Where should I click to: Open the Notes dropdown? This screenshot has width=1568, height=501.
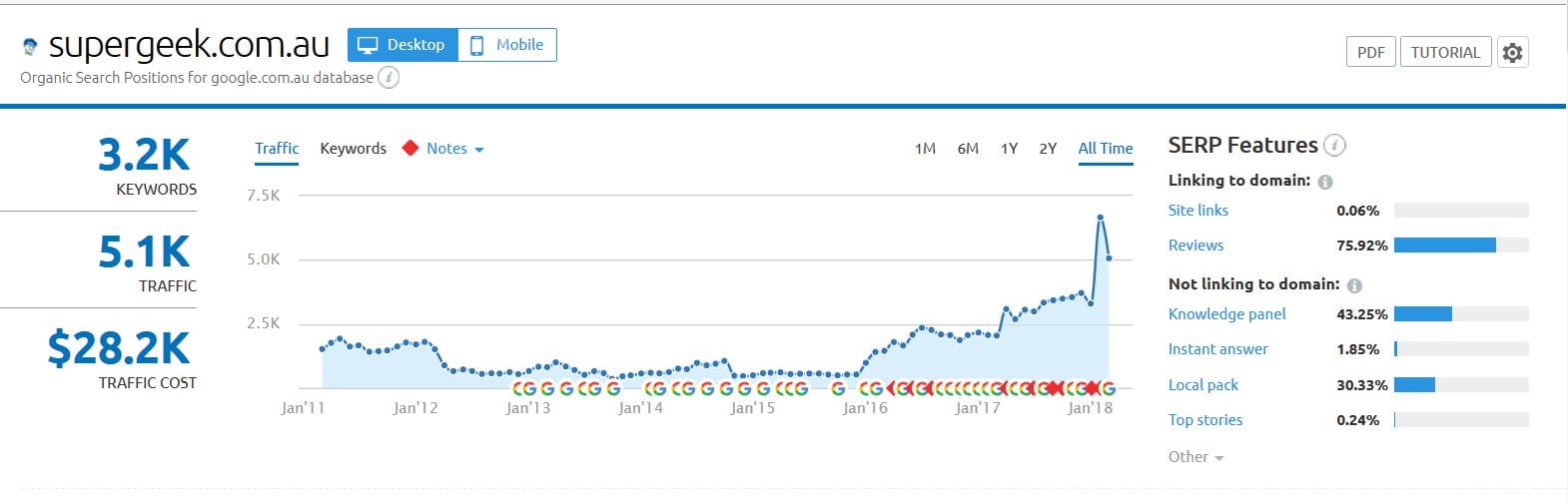454,149
